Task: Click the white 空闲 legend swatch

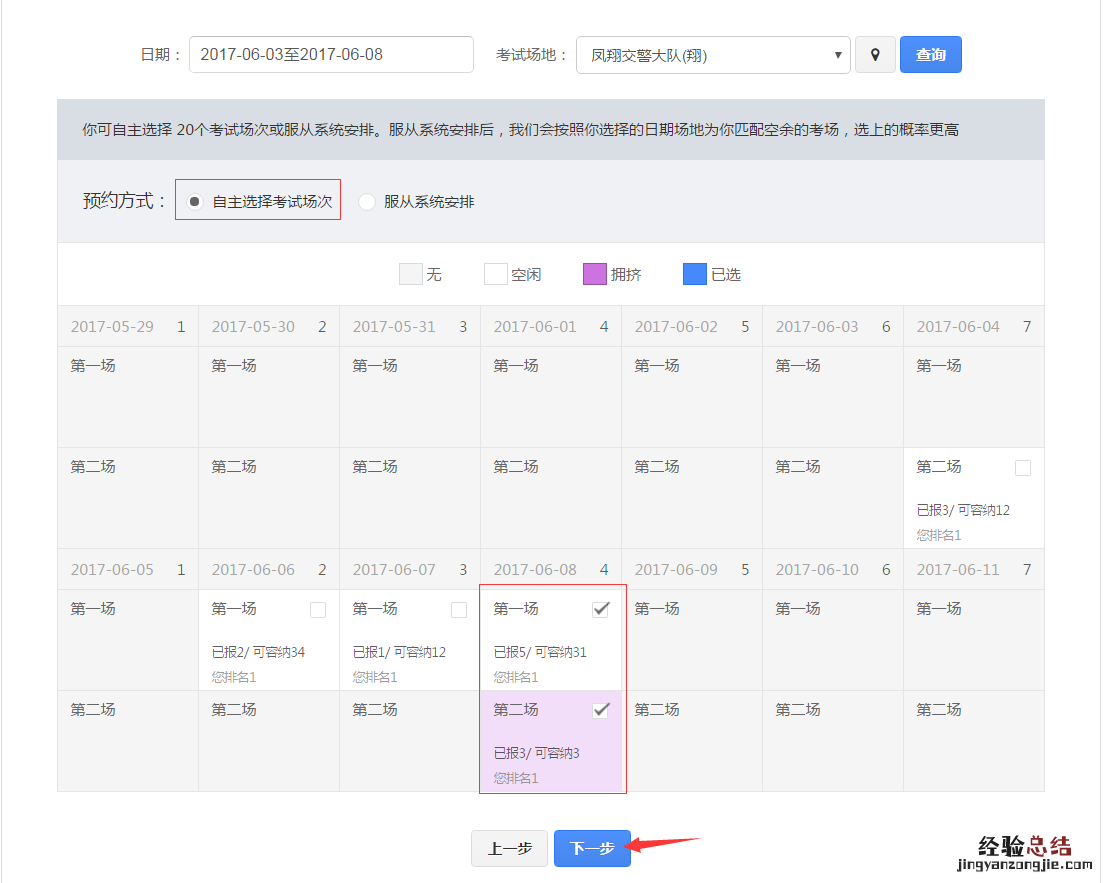Action: (x=495, y=274)
